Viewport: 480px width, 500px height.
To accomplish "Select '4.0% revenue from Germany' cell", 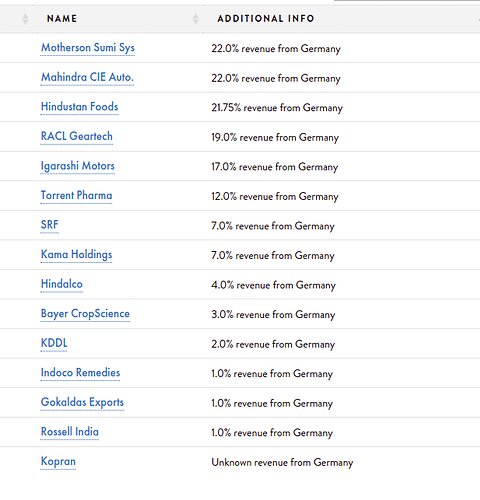I will (274, 285).
